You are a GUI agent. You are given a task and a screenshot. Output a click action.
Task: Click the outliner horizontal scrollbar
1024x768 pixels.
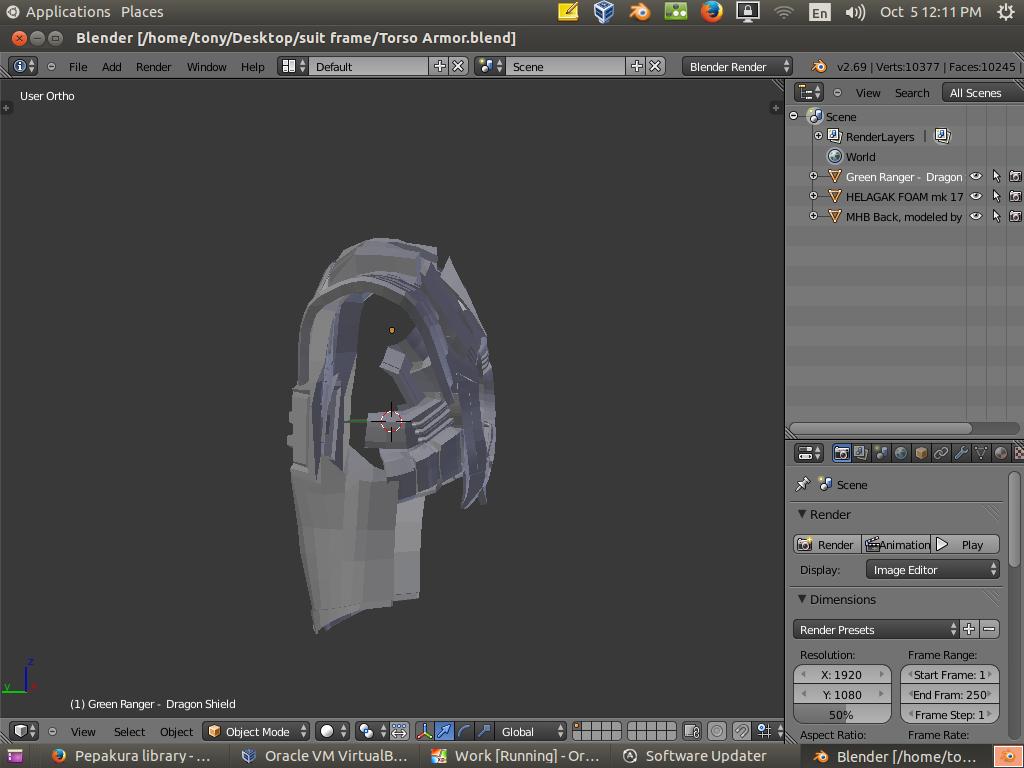[x=880, y=428]
